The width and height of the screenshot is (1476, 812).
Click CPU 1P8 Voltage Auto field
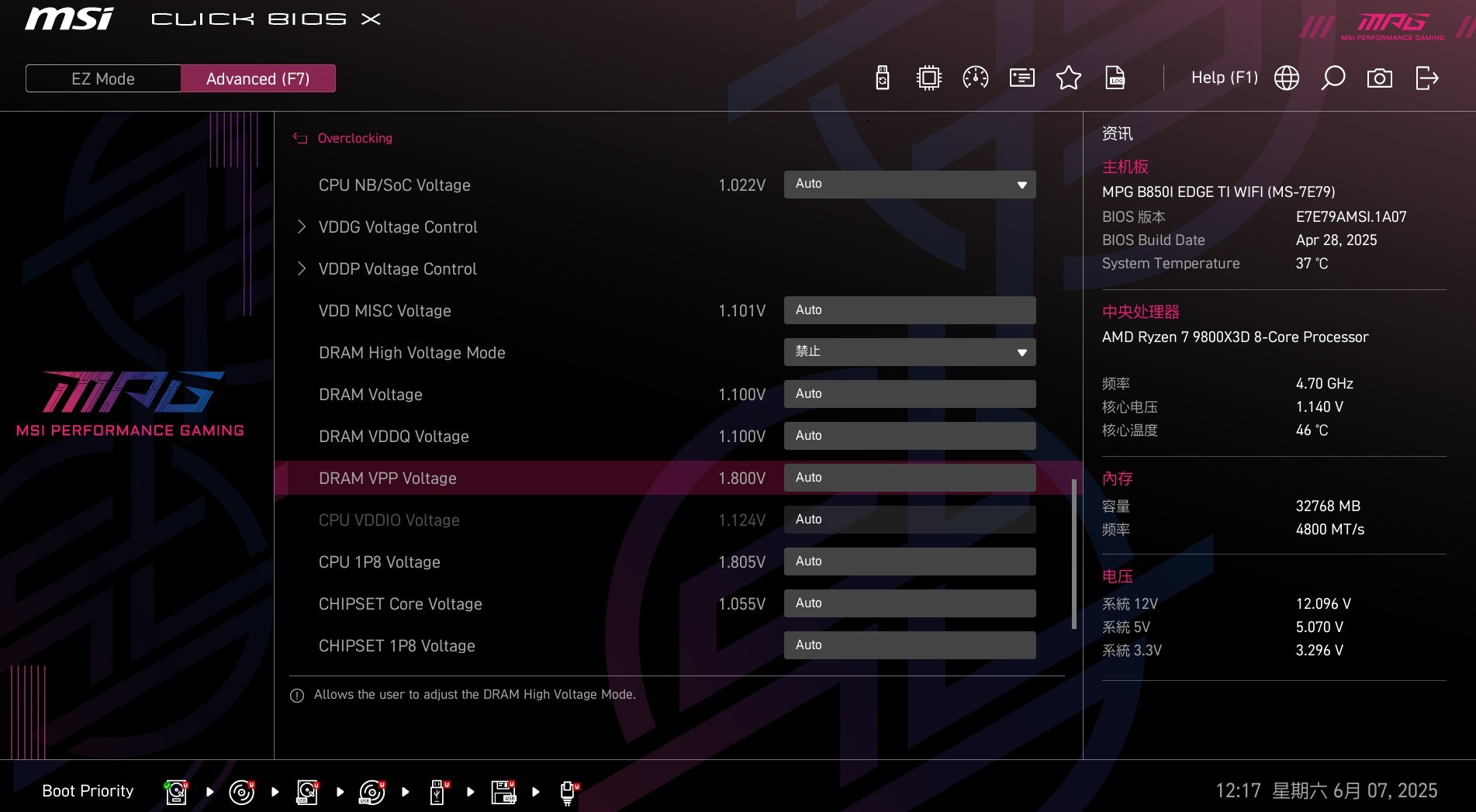click(x=910, y=561)
